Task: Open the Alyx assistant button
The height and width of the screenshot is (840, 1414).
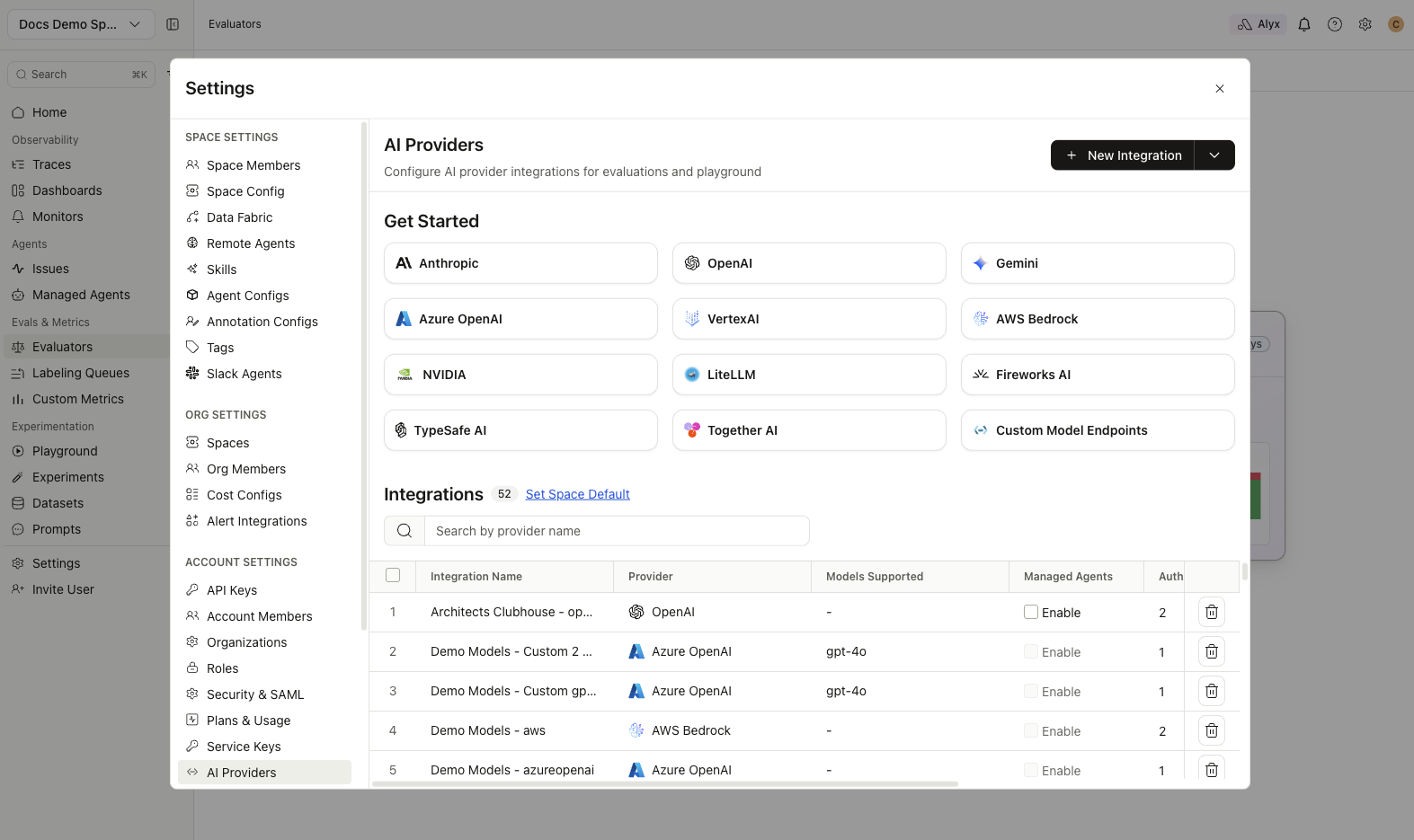Action: click(1258, 24)
